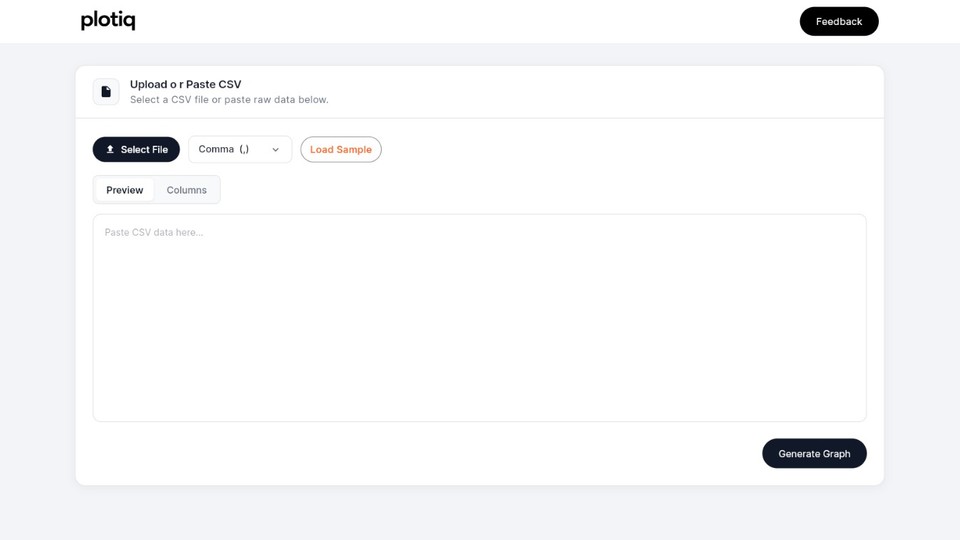This screenshot has width=960, height=540.
Task: Click the plotiq logo
Action: click(108, 21)
